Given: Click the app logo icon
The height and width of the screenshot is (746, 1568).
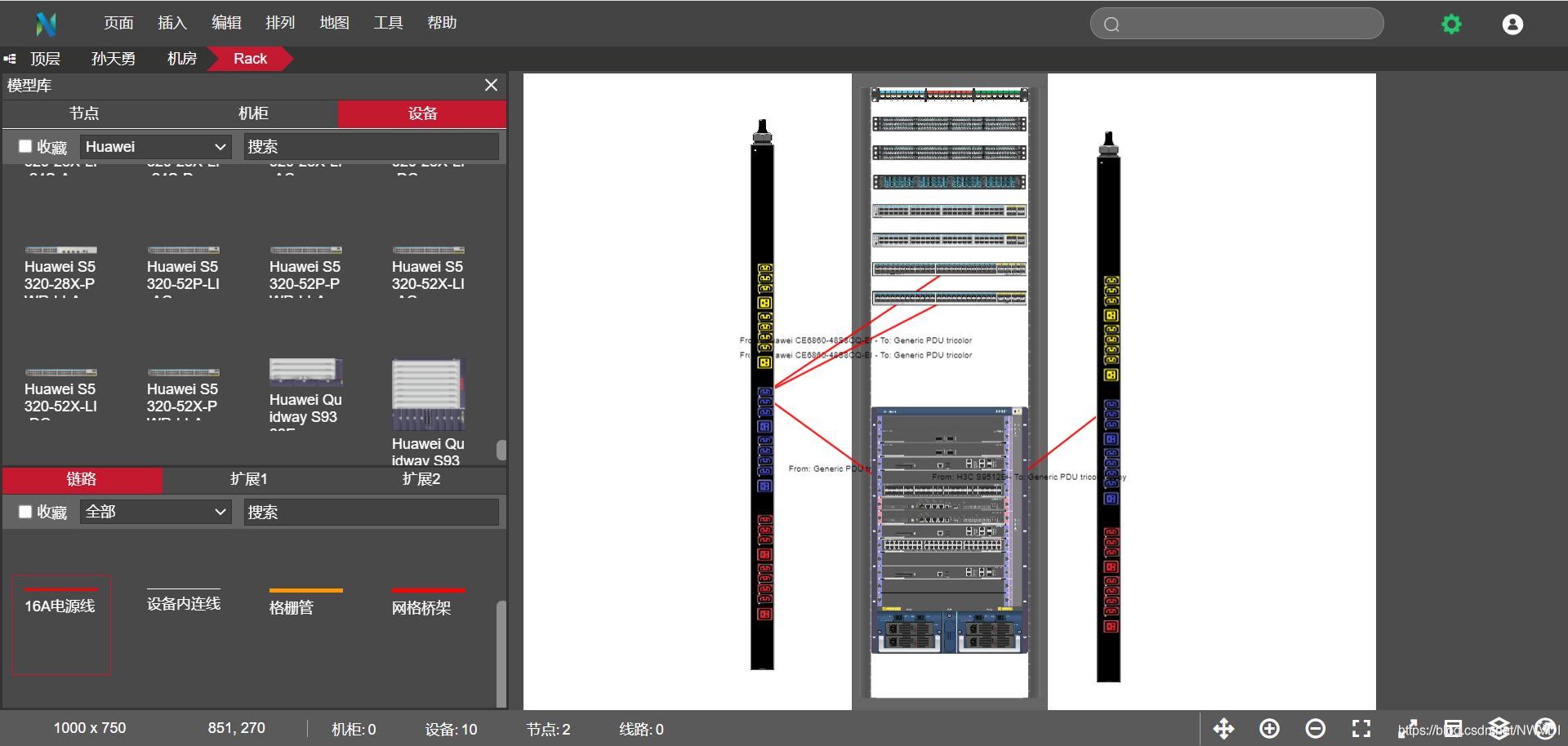Looking at the screenshot, I should coord(47,24).
